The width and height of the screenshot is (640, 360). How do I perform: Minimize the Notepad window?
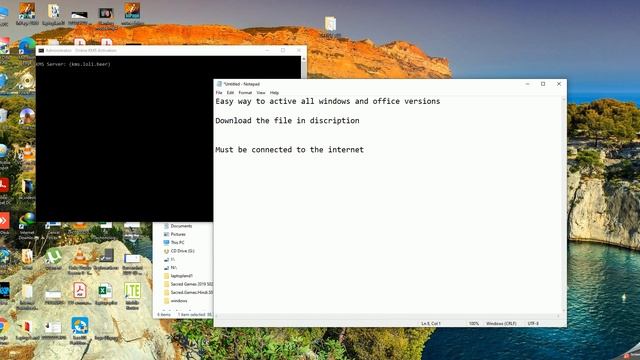(x=527, y=84)
